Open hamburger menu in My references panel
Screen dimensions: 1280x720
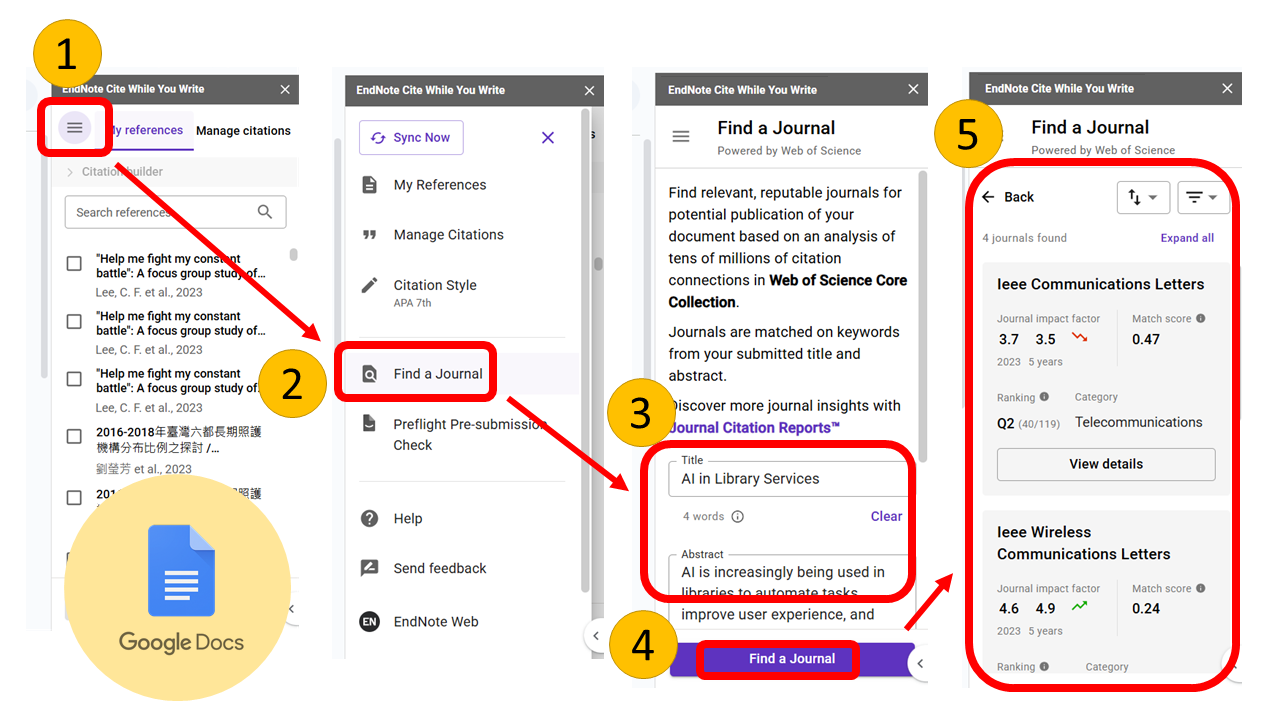(x=75, y=128)
